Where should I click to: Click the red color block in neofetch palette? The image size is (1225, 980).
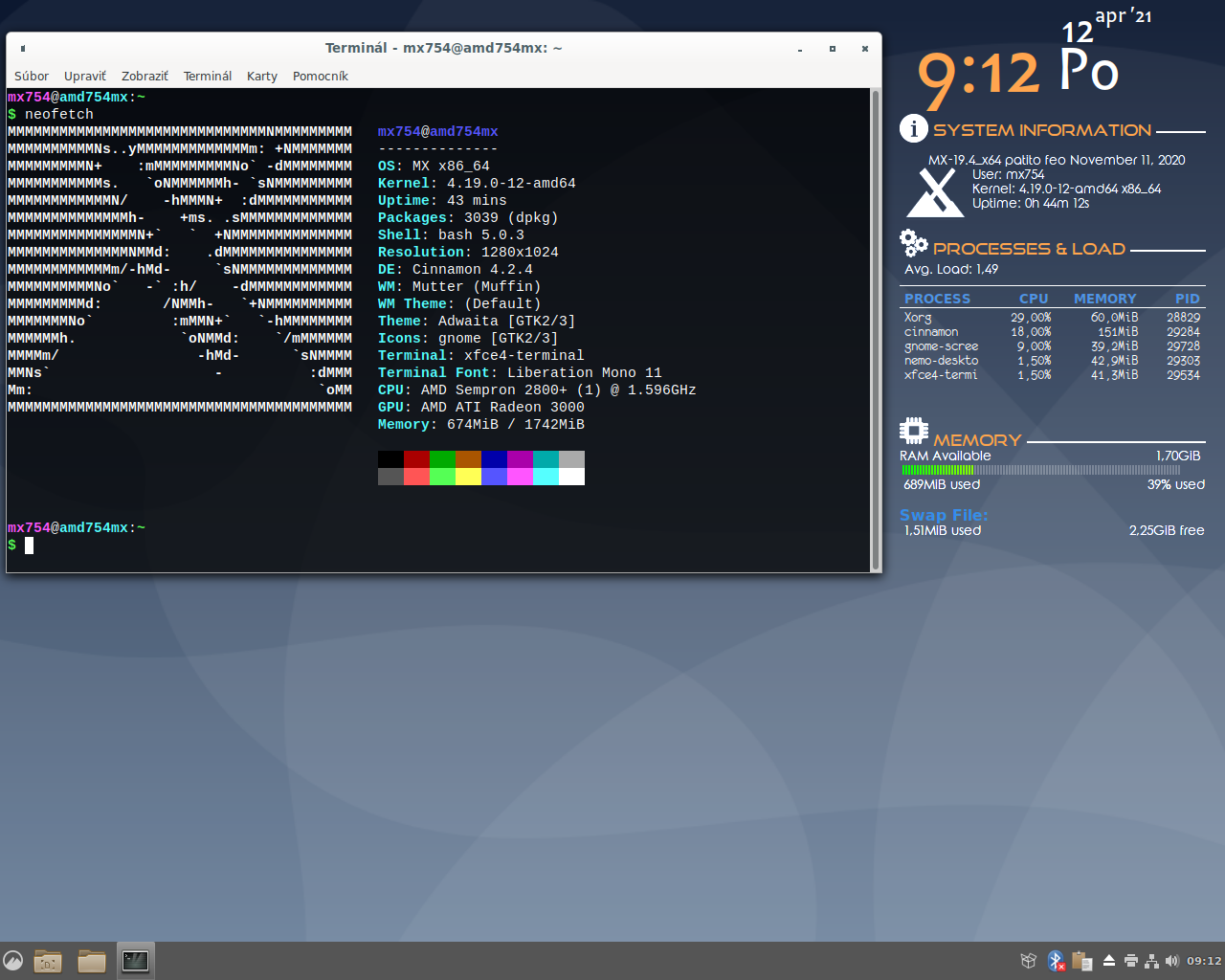coord(416,458)
